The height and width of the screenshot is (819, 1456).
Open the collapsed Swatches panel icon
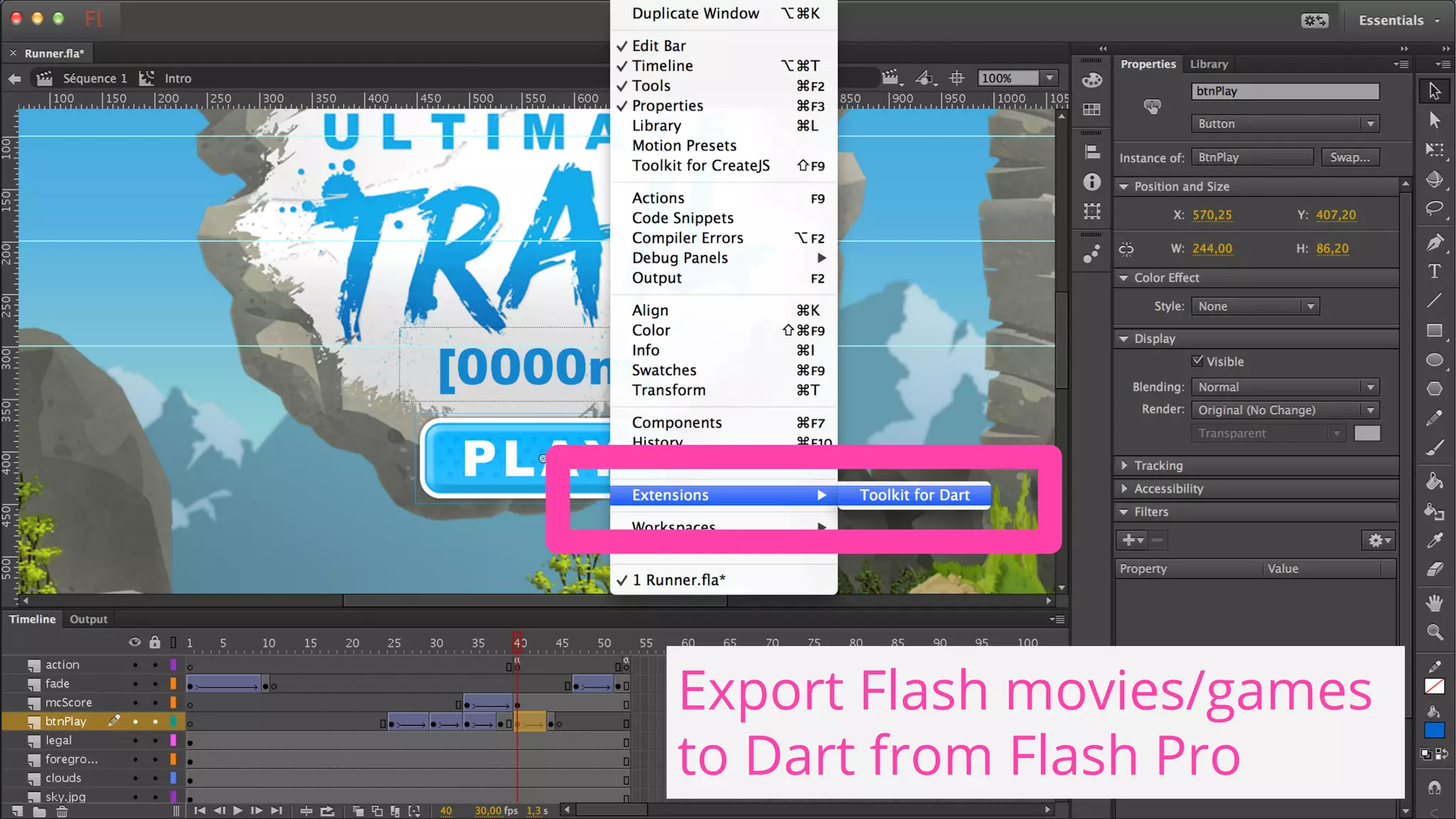[1092, 109]
